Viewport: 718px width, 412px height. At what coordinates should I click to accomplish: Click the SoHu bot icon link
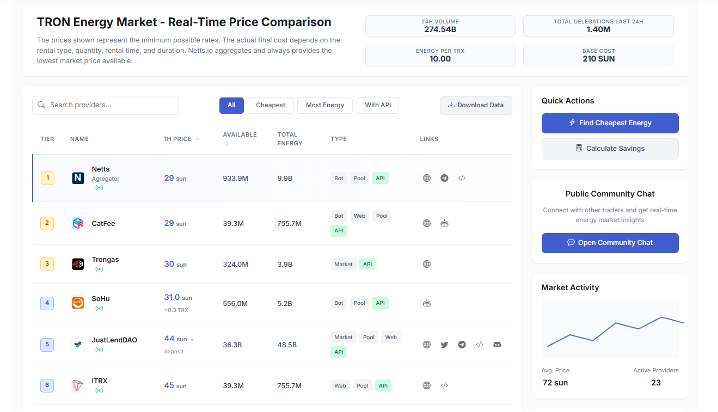(427, 303)
